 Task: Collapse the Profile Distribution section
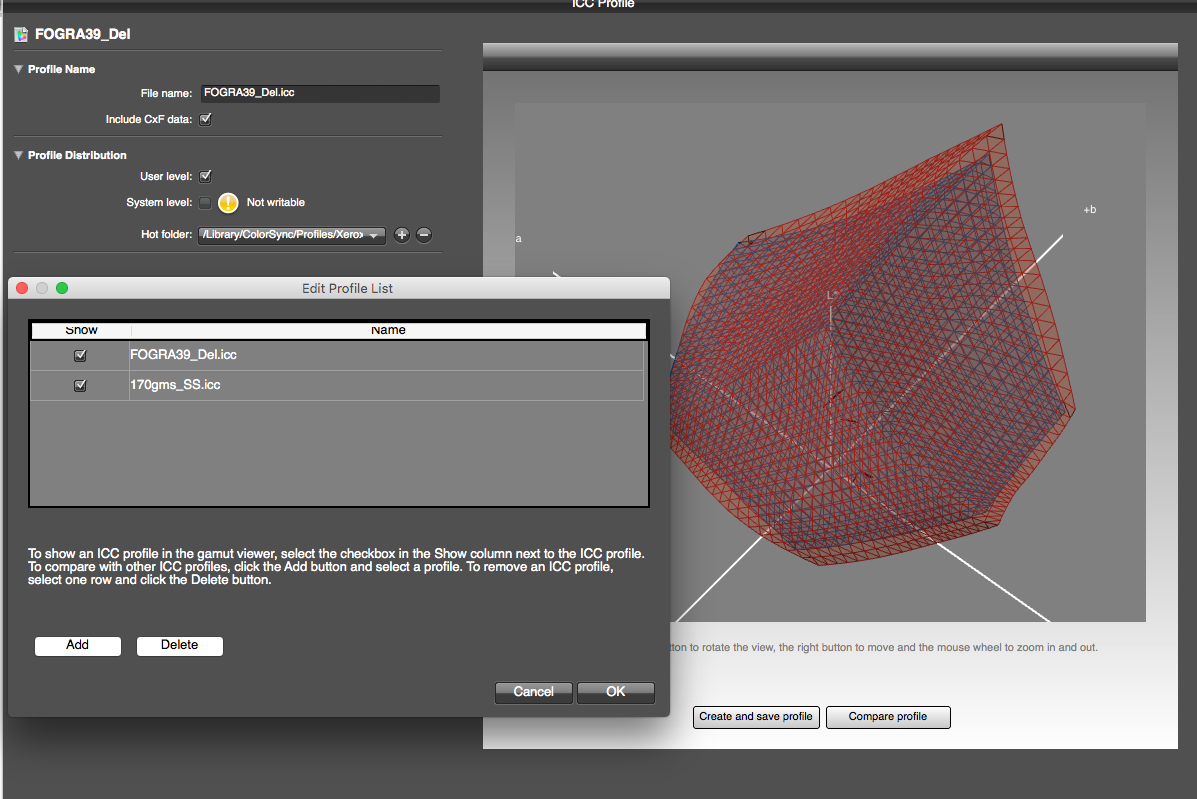coord(18,155)
